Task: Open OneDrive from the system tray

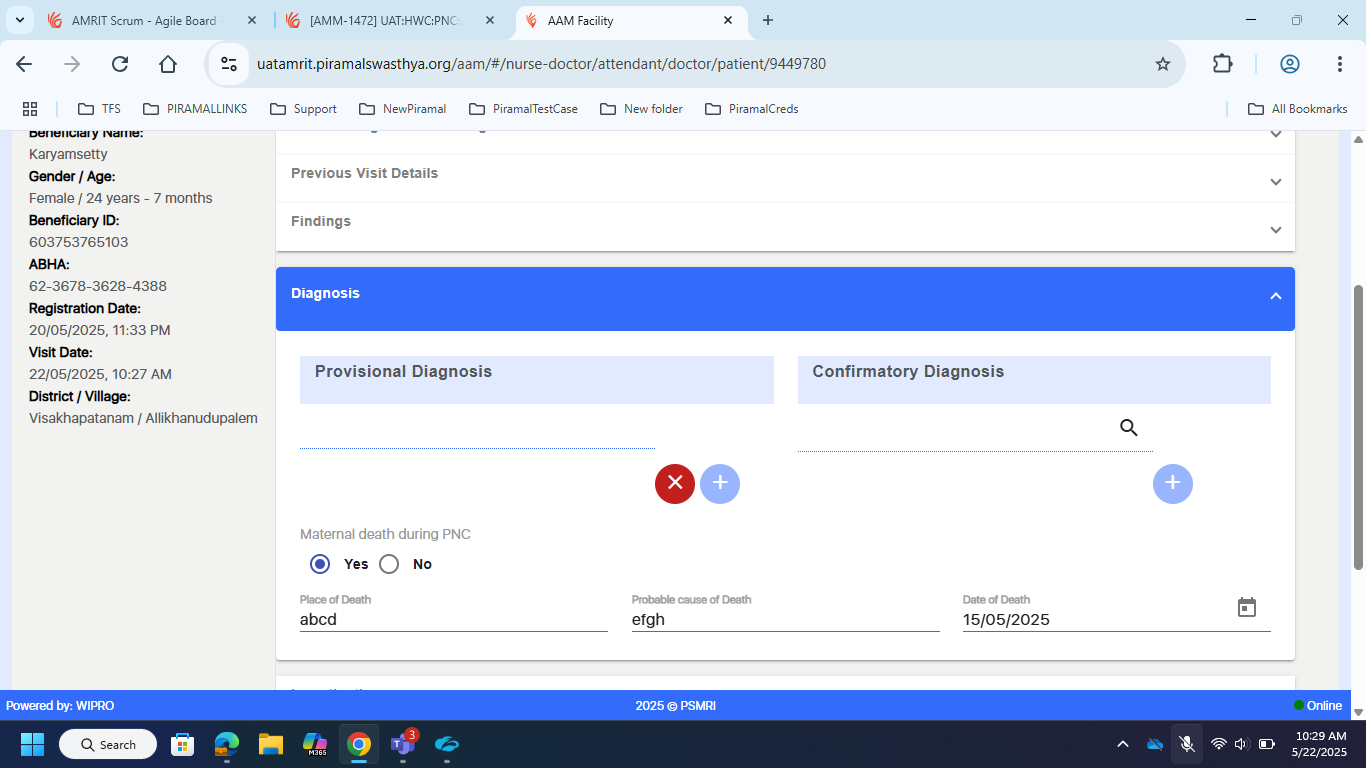Action: (x=1155, y=744)
